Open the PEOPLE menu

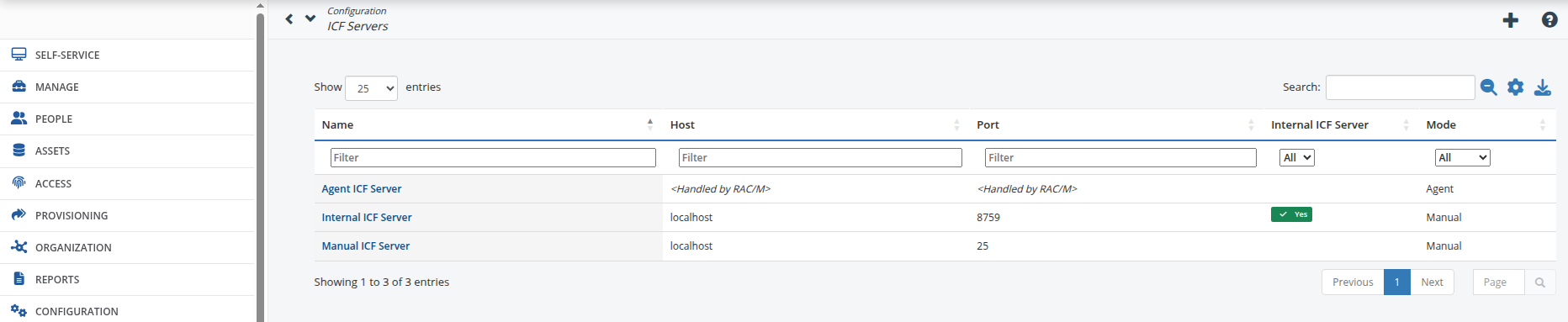pos(54,119)
